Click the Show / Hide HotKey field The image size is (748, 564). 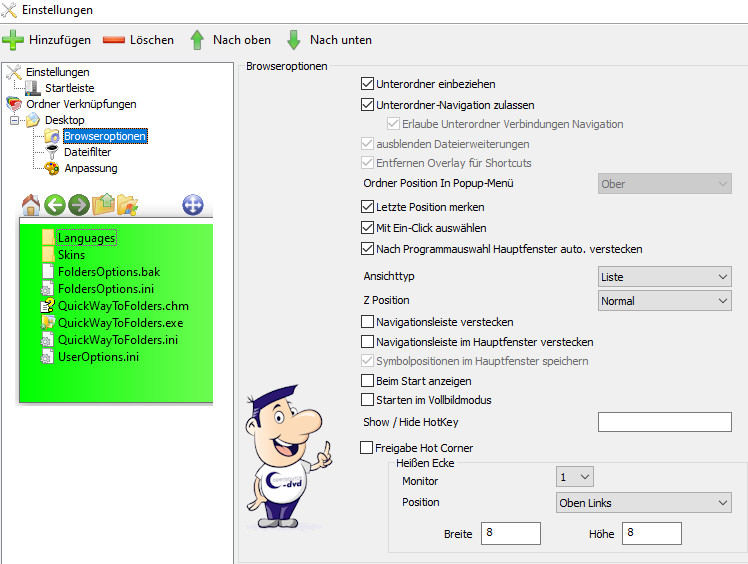click(665, 423)
